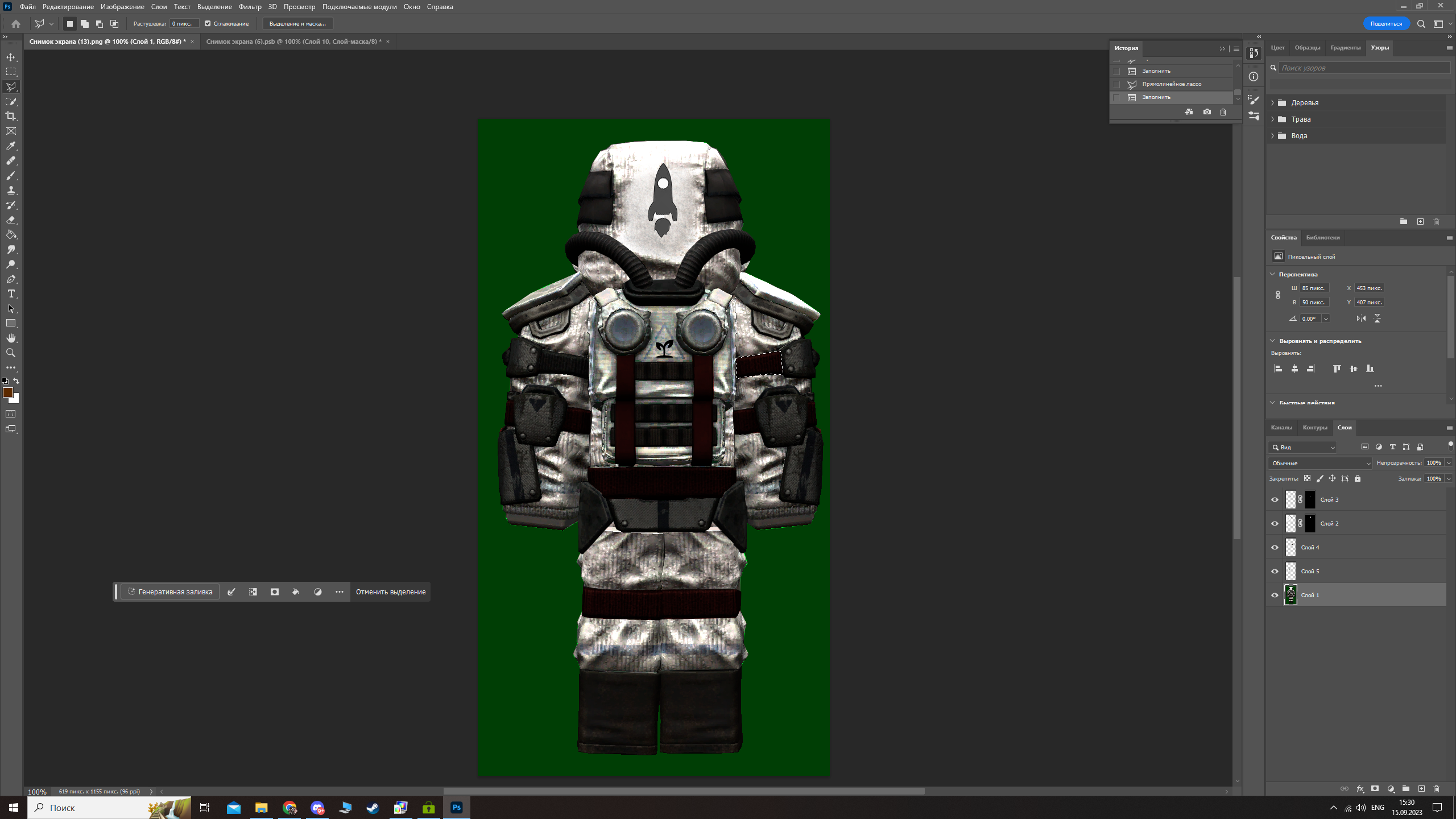Hide Слой 5 with its eye icon

pyautogui.click(x=1275, y=572)
